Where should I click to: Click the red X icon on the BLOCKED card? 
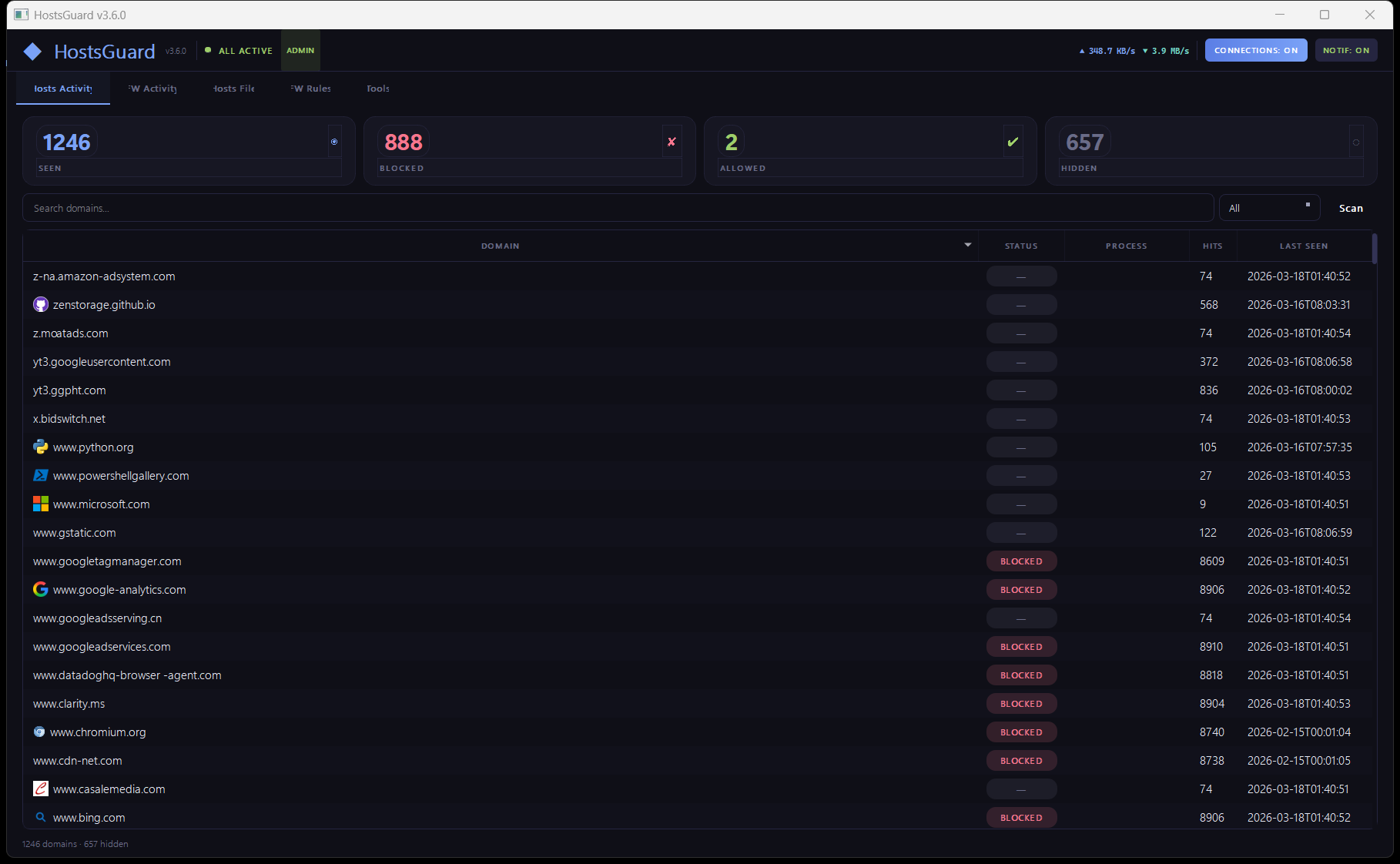(x=672, y=141)
